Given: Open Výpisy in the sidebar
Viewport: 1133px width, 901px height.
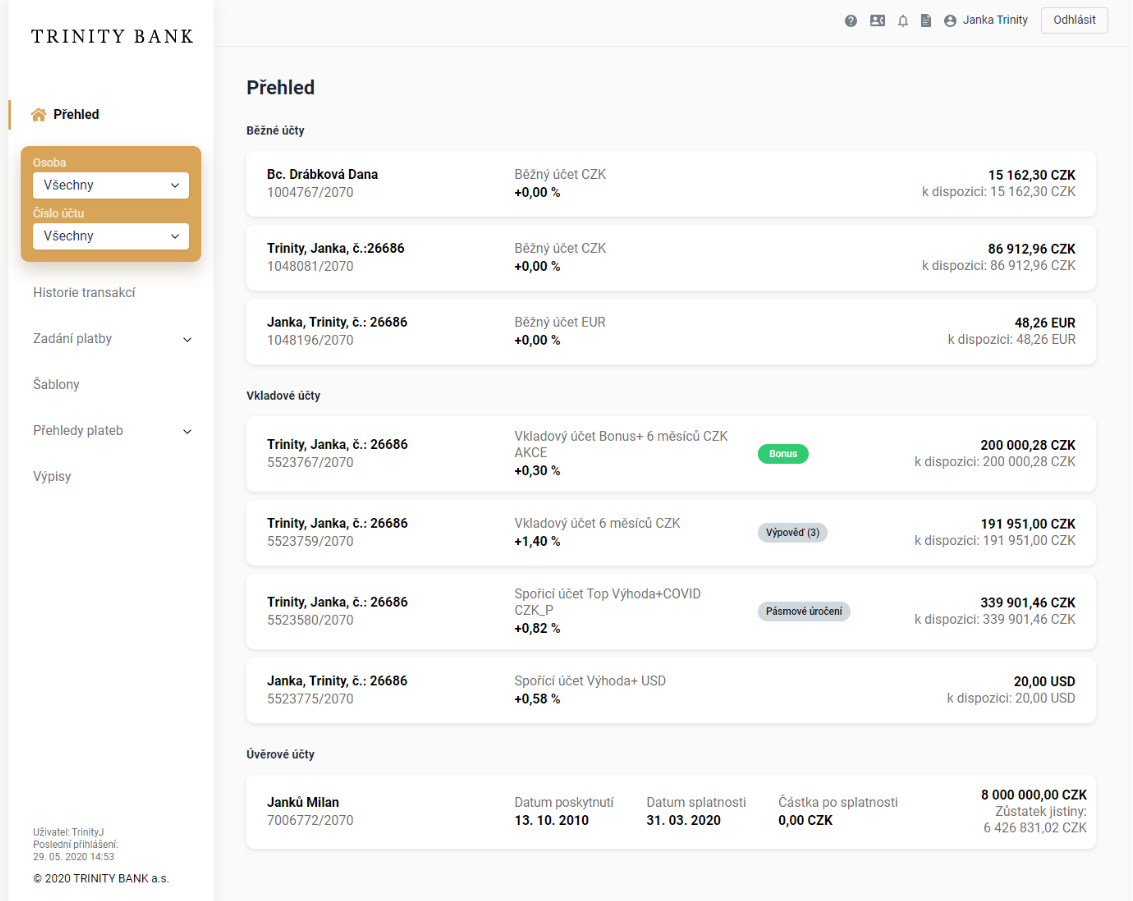Looking at the screenshot, I should 52,477.
